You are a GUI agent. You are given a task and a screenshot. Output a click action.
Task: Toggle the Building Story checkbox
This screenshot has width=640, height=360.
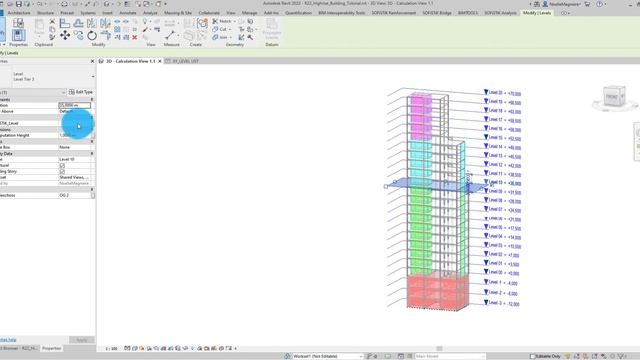click(x=62, y=172)
